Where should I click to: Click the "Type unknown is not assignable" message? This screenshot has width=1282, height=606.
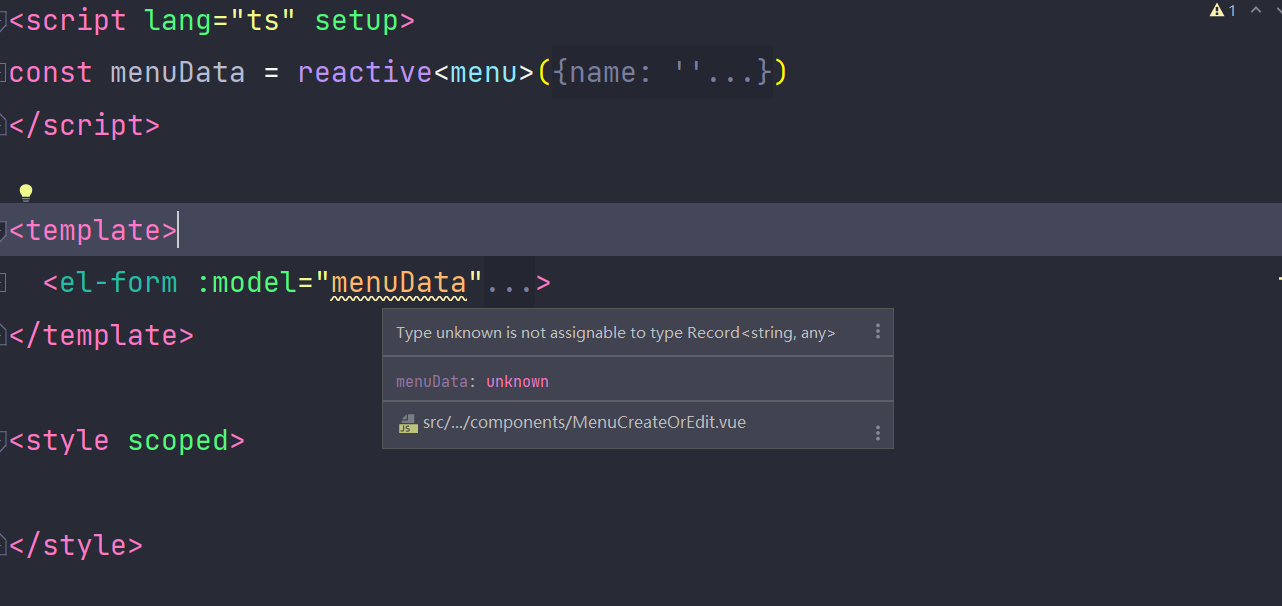pyautogui.click(x=615, y=332)
